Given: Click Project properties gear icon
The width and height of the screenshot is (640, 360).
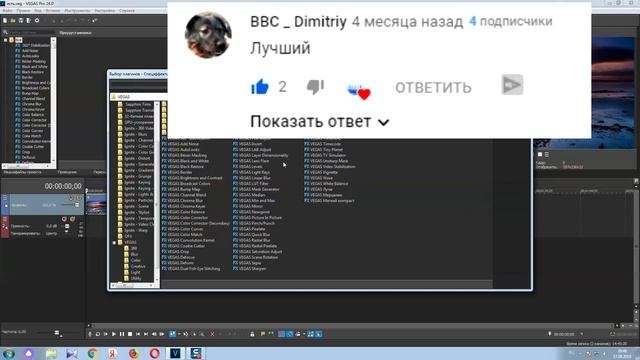Looking at the screenshot, I should tap(37, 20).
